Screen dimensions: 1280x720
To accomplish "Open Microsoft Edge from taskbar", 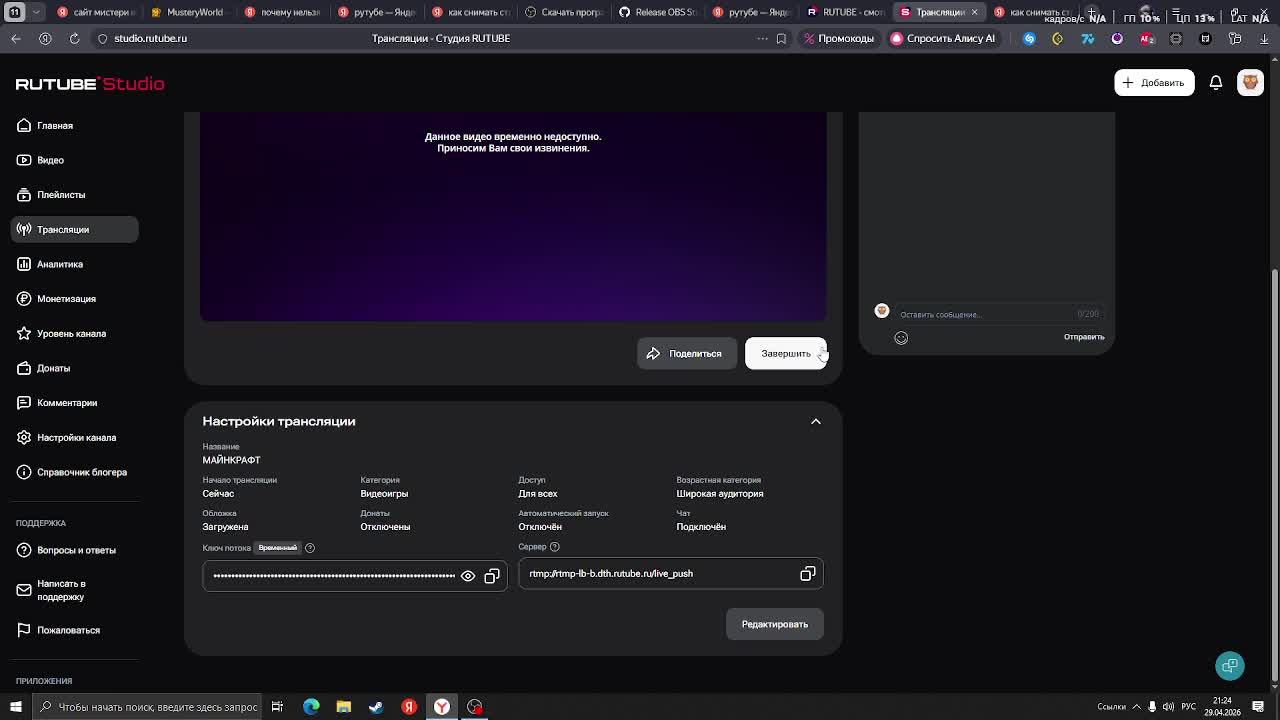I will pyautogui.click(x=311, y=707).
